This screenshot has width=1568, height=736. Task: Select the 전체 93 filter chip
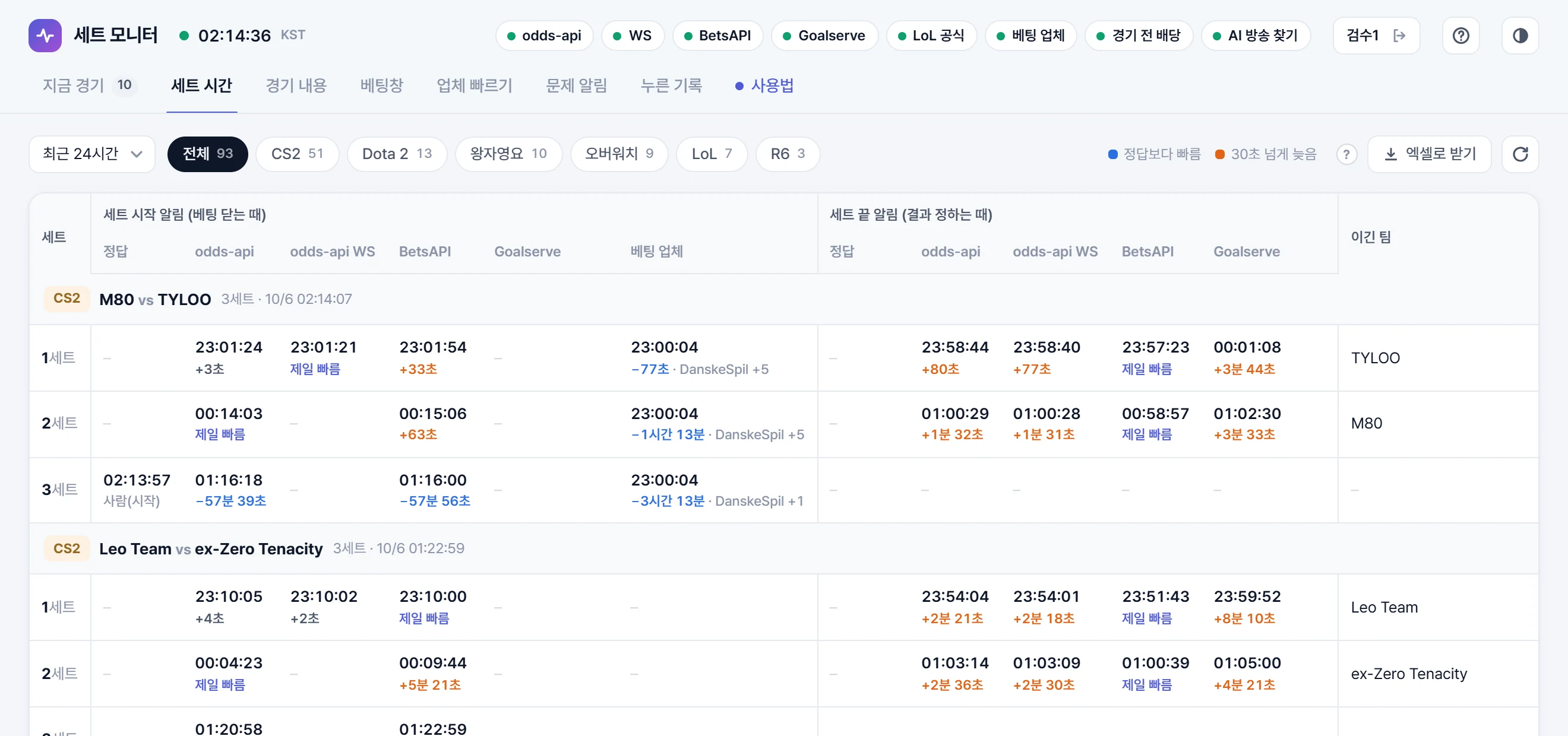[207, 154]
